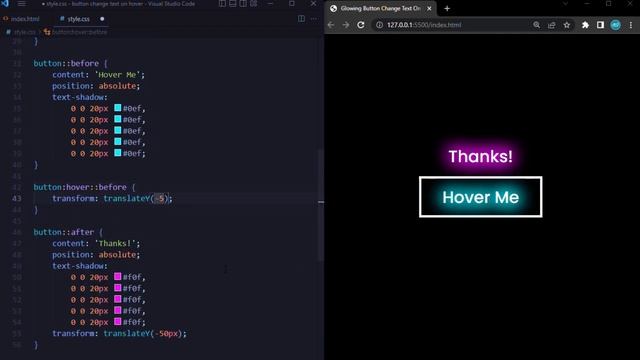Click magenta #f0f swatch on line 52
Viewport: 640px width, 360px height.
(118, 299)
